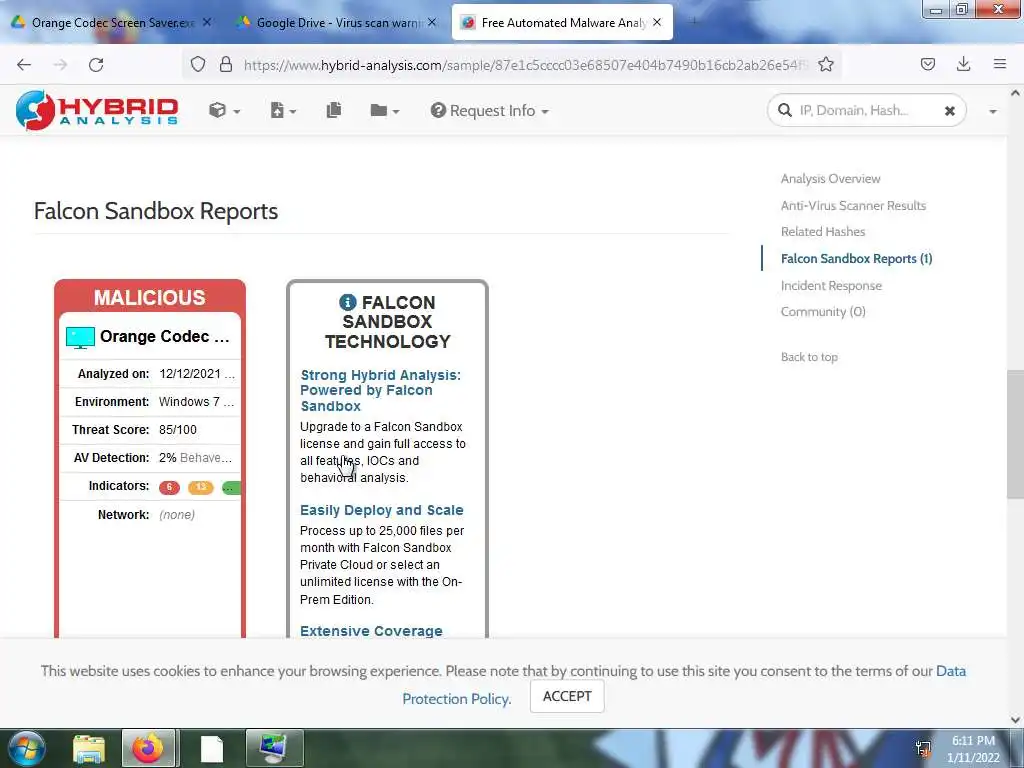Screen dimensions: 1024x768
Task: Click the system tray network icon
Action: click(923, 748)
